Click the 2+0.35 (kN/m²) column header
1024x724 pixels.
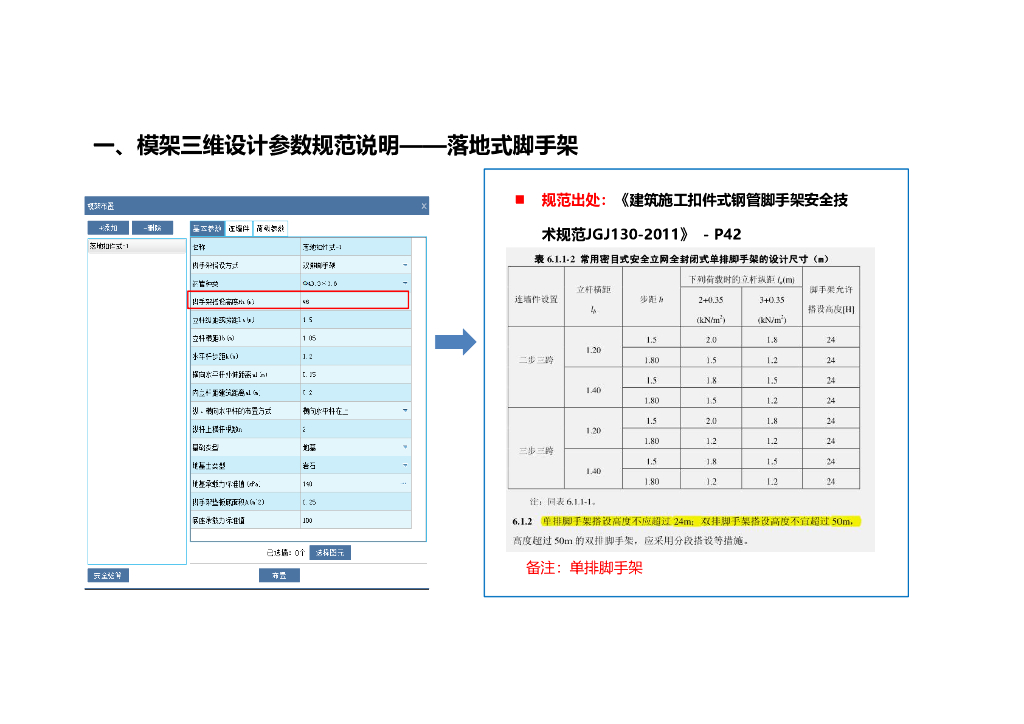tap(711, 309)
